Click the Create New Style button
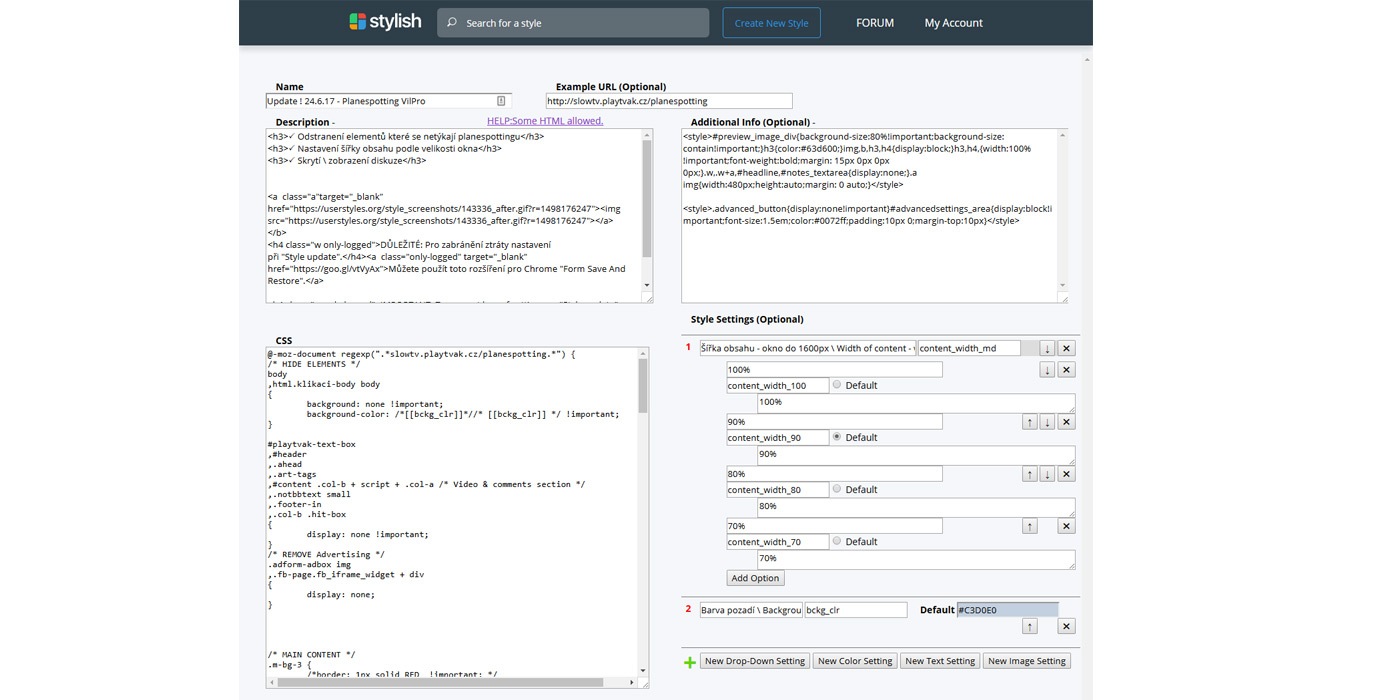 (x=771, y=23)
